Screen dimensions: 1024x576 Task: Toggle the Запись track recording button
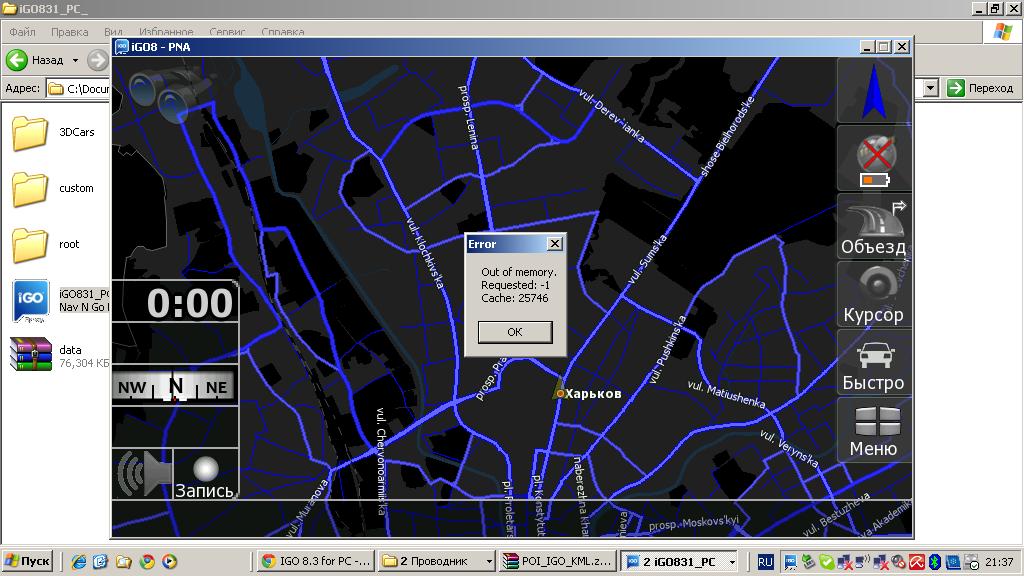tap(205, 473)
